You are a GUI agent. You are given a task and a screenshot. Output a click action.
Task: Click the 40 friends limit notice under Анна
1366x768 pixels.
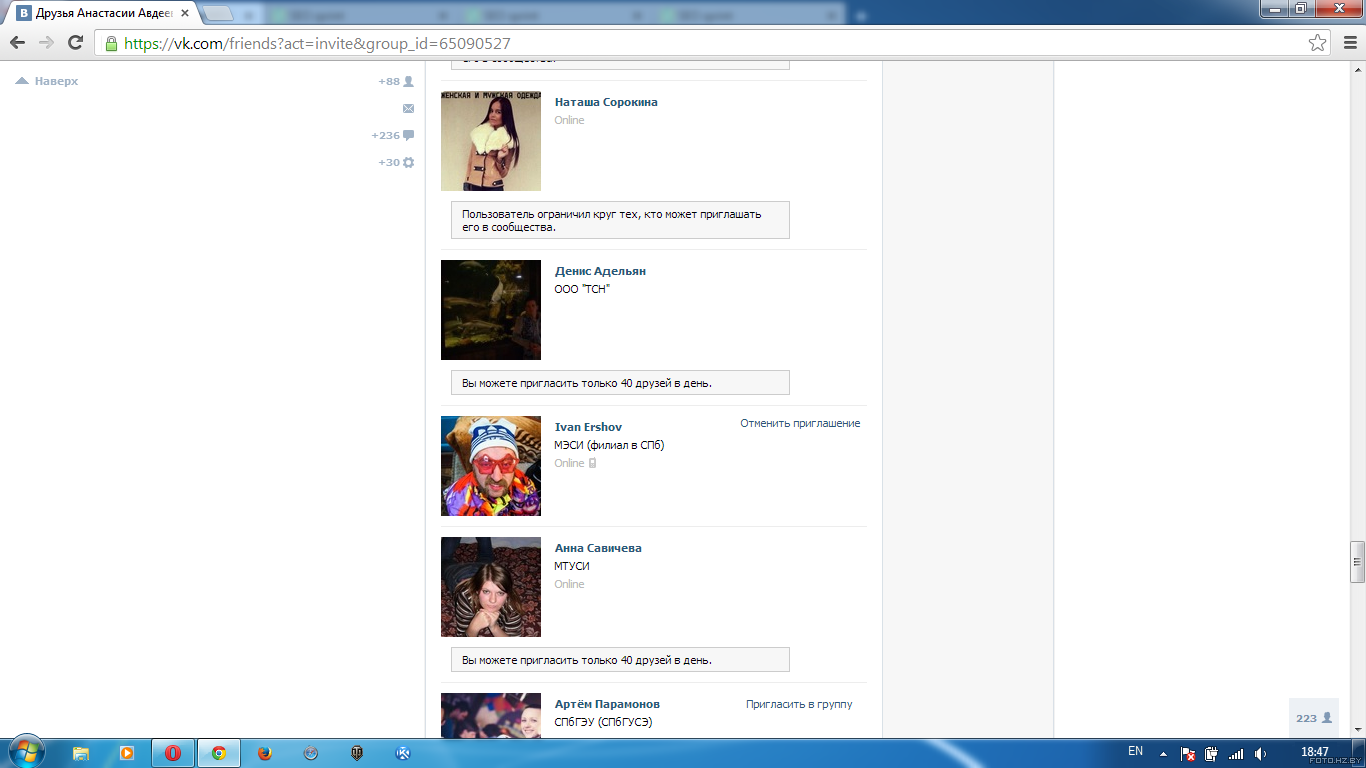tap(620, 660)
